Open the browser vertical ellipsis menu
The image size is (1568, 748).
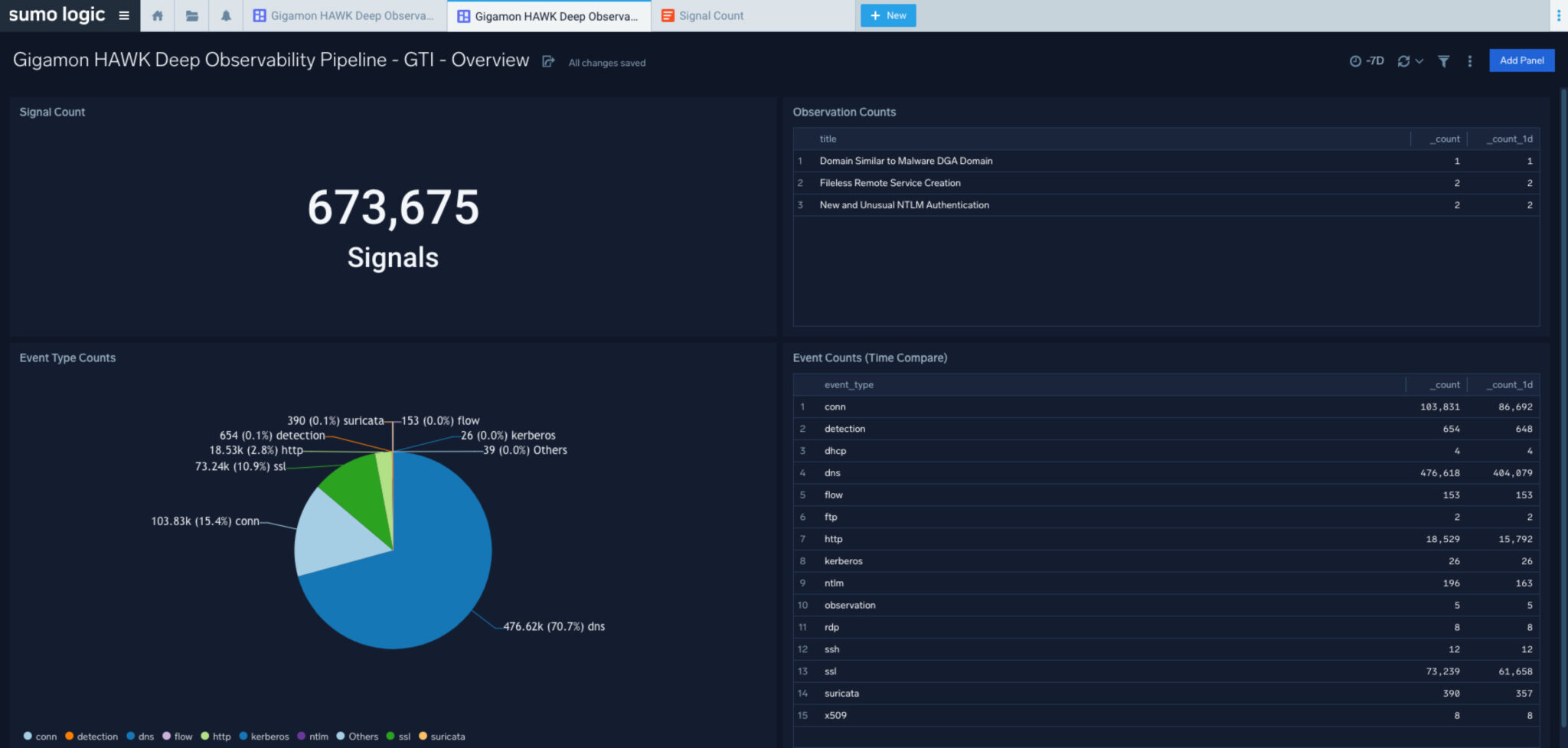[1560, 15]
